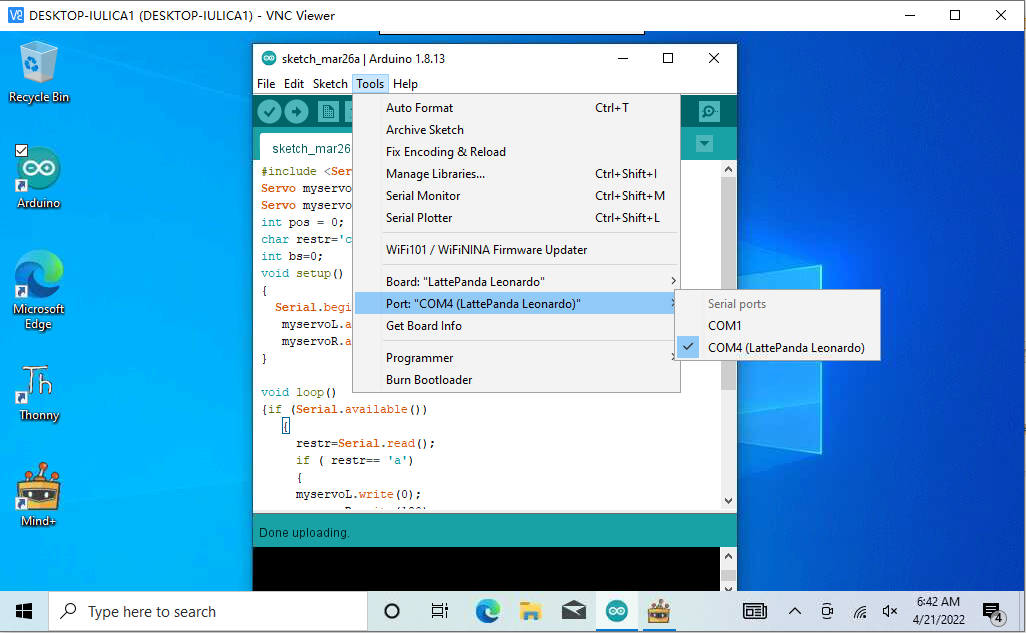The width and height of the screenshot is (1026, 633).
Task: Click the code line restr=Serial.read();
Action: pyautogui.click(x=365, y=443)
